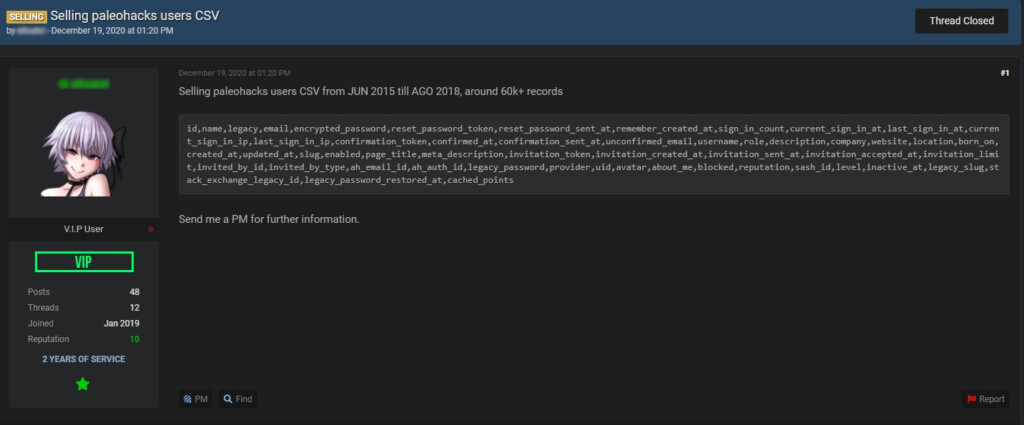Report this post via Report button
Screen dimensions: 1024x425
[985, 399]
